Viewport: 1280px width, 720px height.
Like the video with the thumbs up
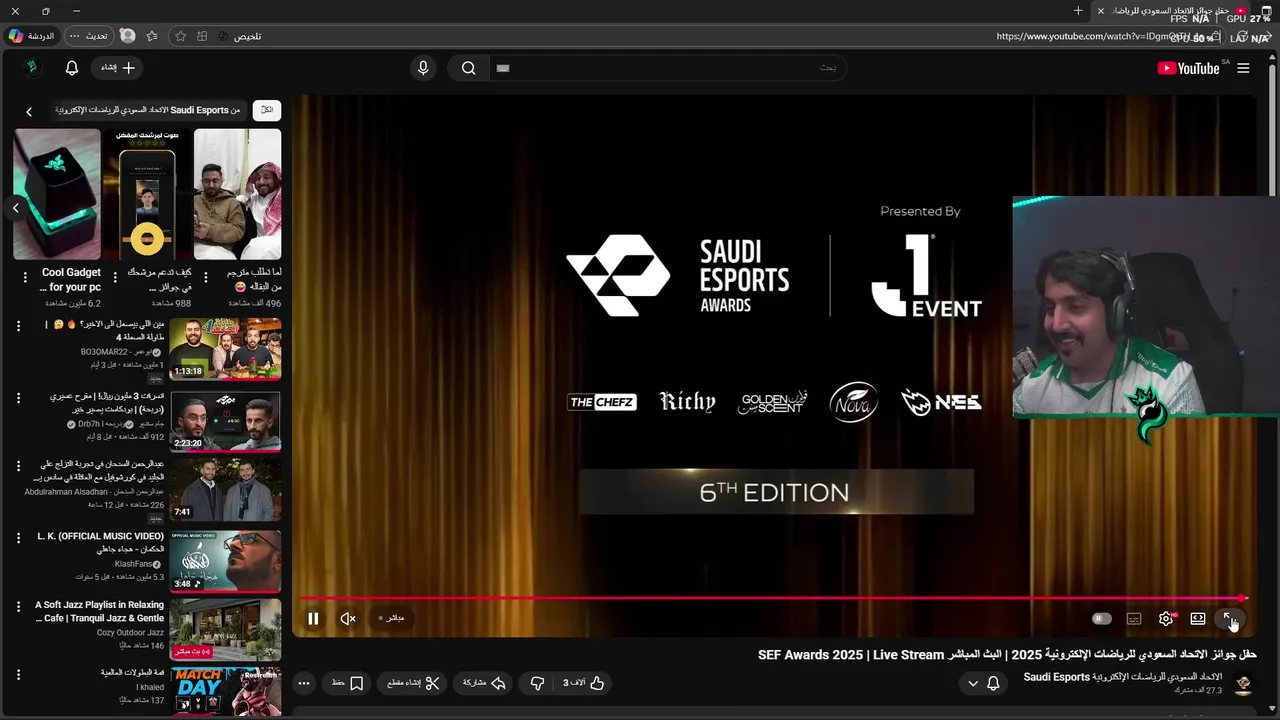584,683
